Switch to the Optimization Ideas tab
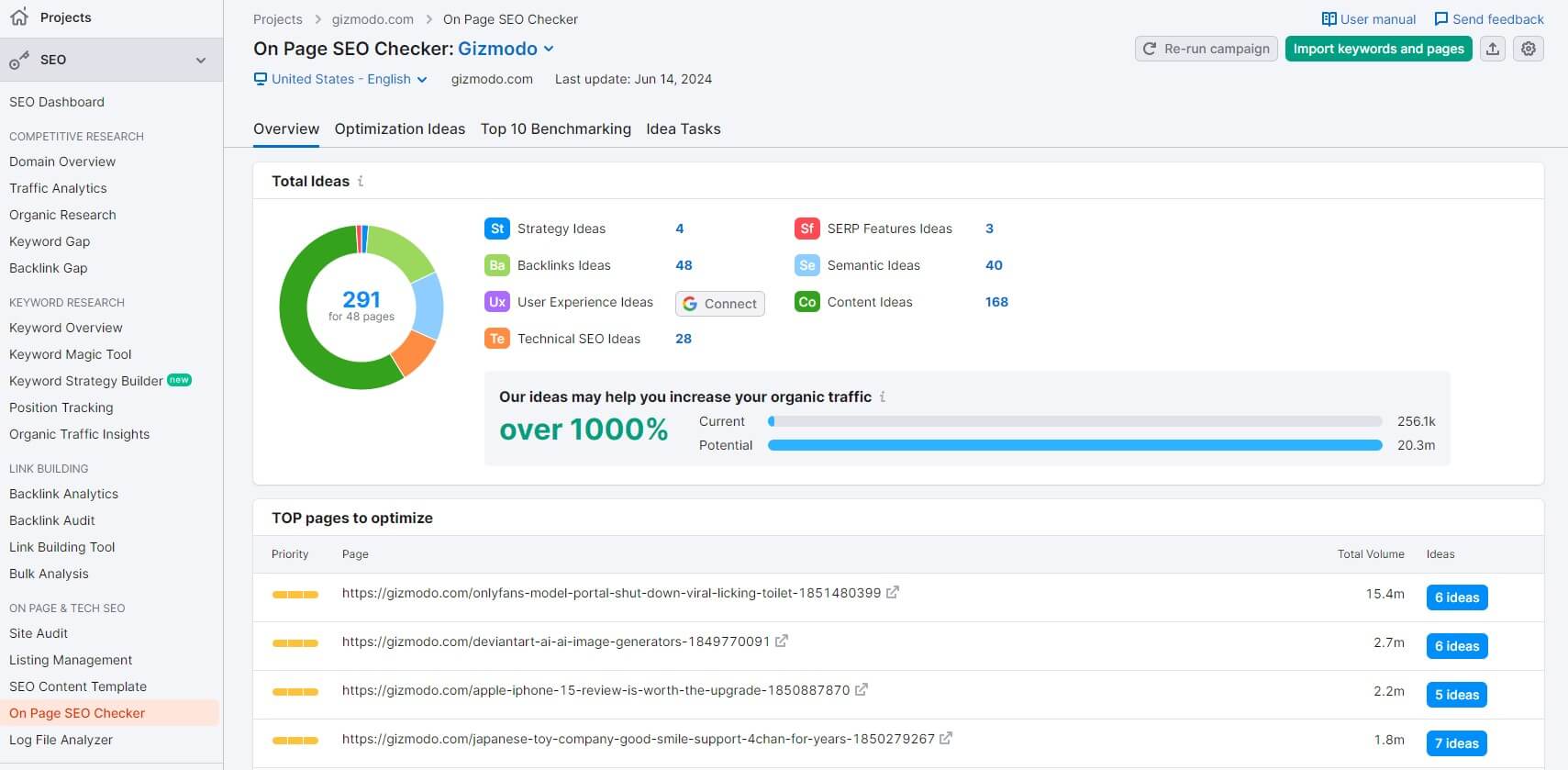The image size is (1568, 770). coord(400,129)
